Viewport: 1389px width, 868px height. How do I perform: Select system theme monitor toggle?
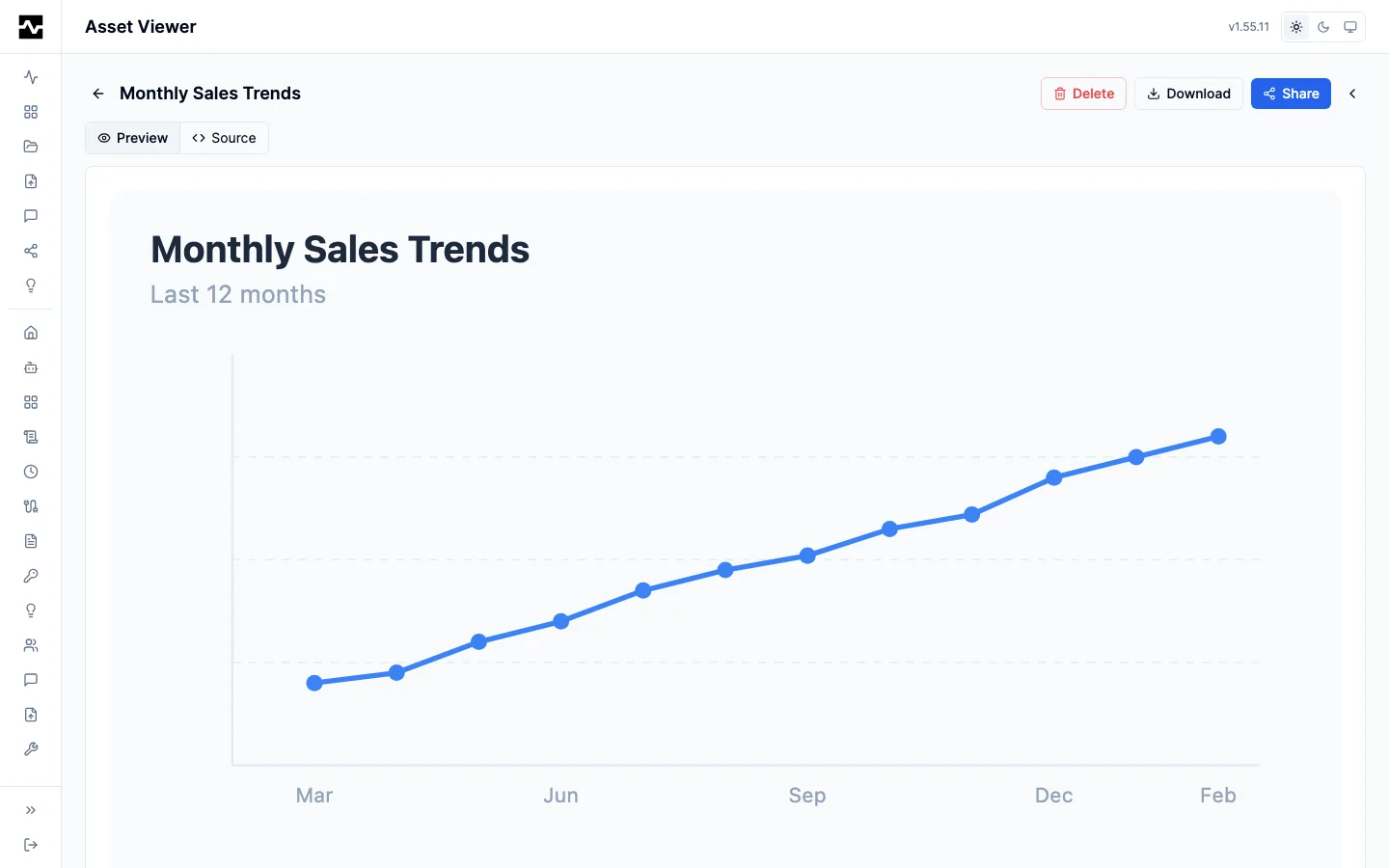pos(1350,27)
